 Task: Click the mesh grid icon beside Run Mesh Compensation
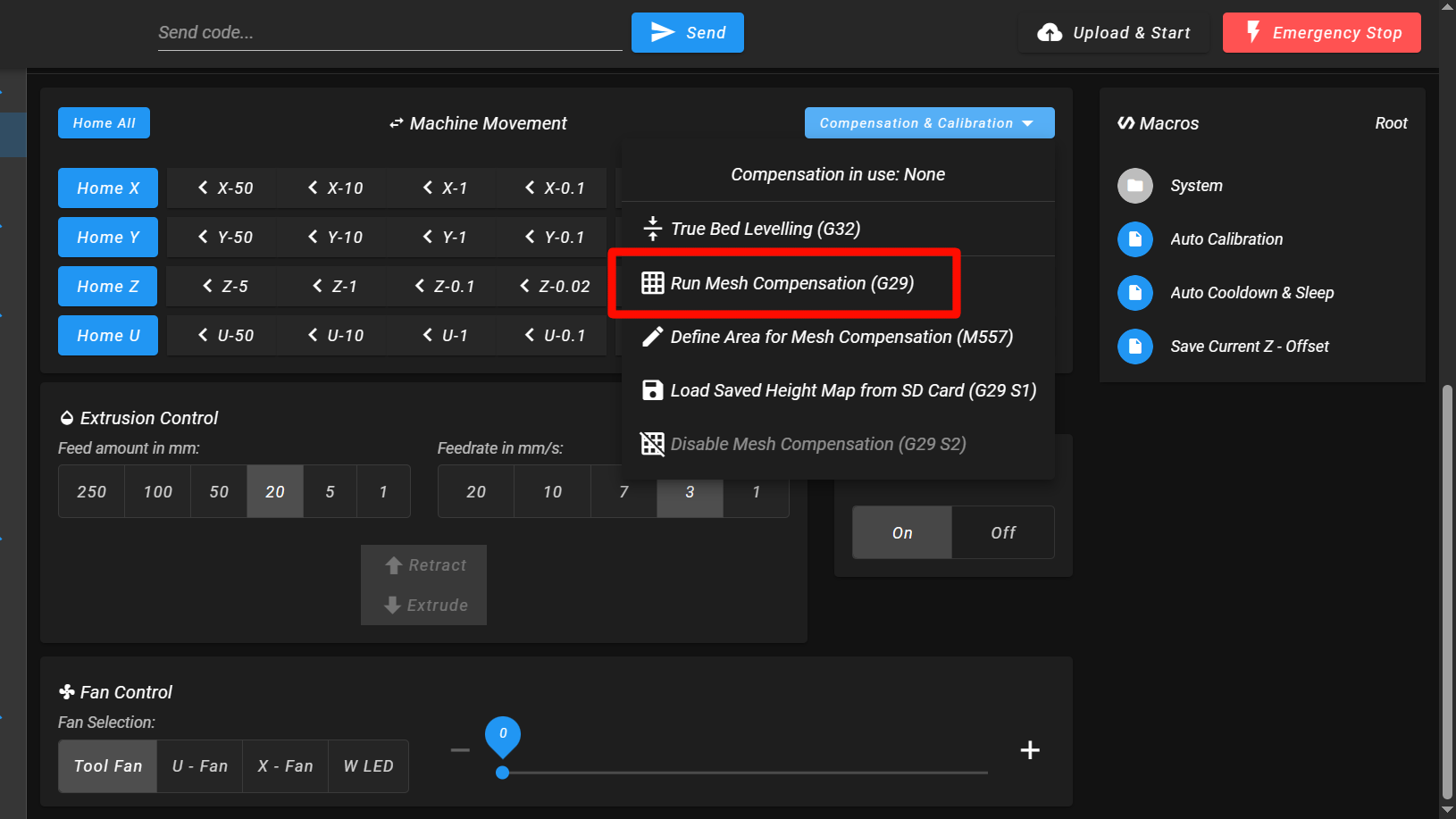(653, 283)
